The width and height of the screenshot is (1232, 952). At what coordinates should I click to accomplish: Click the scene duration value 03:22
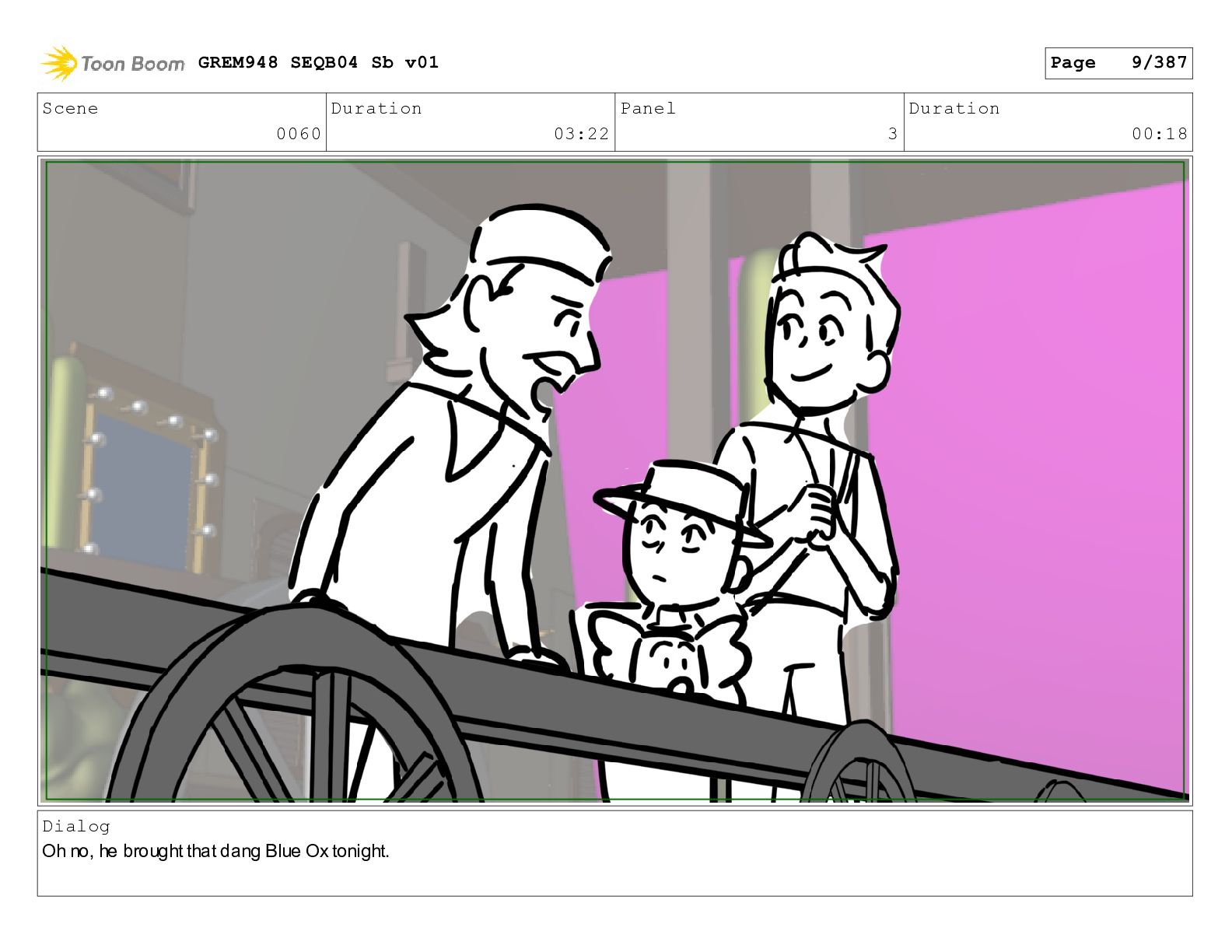[581, 134]
